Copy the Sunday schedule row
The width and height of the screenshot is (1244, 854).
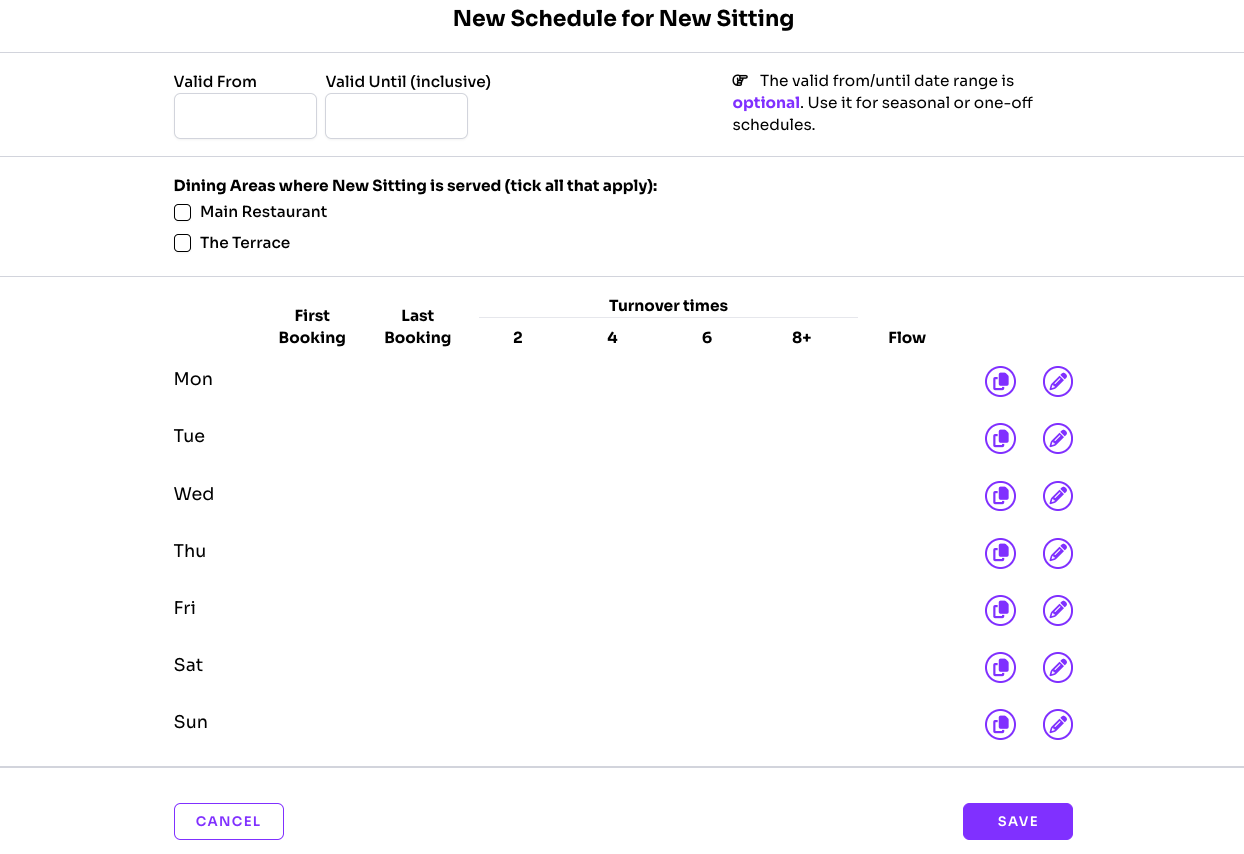(x=1000, y=724)
